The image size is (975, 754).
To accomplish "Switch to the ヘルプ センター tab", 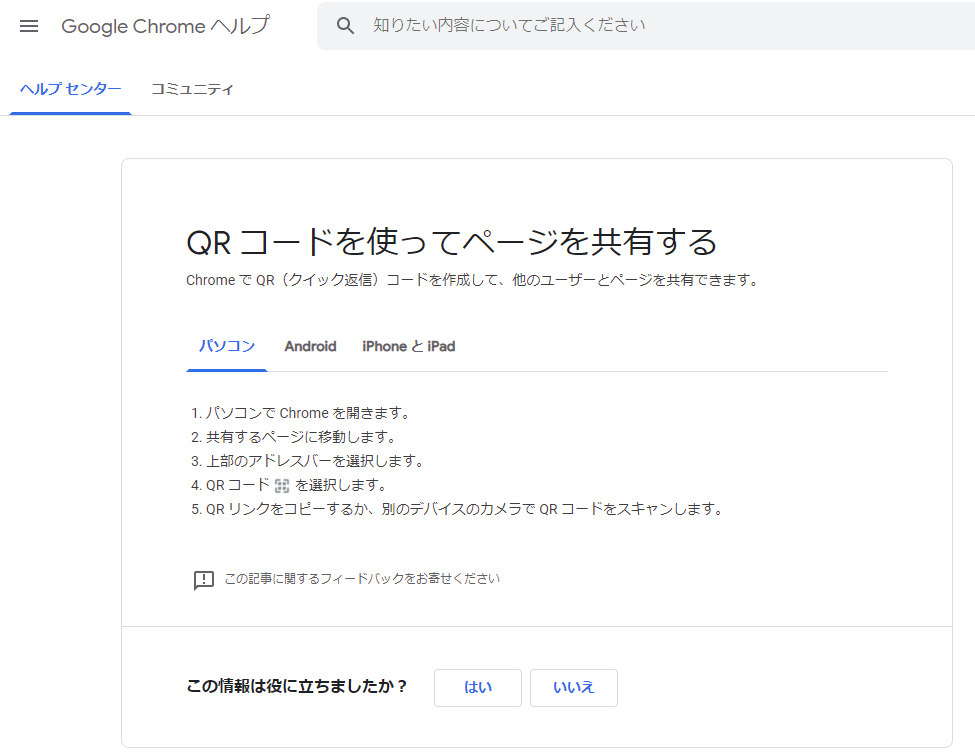I will click(x=70, y=89).
